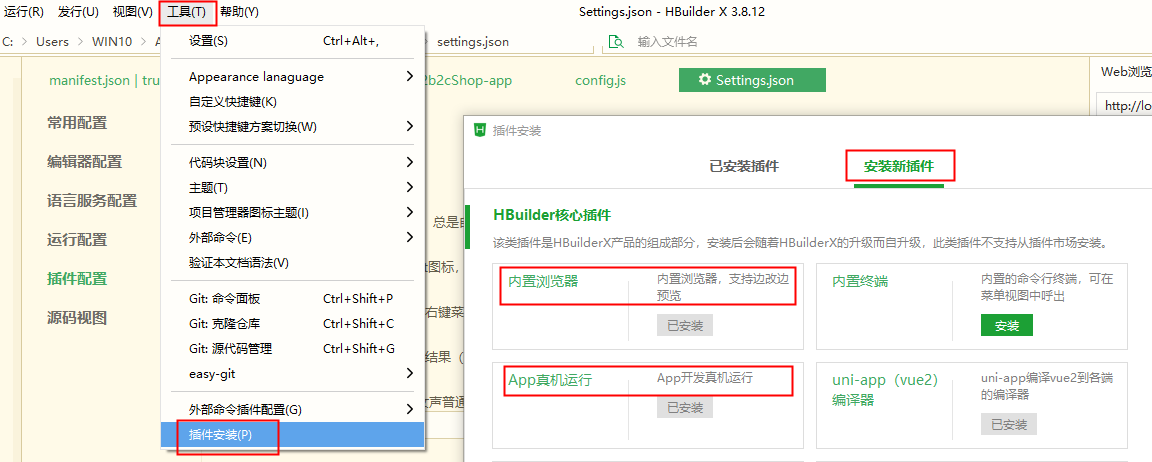This screenshot has width=1152, height=462.
Task: Click the file search icon
Action: (x=616, y=42)
